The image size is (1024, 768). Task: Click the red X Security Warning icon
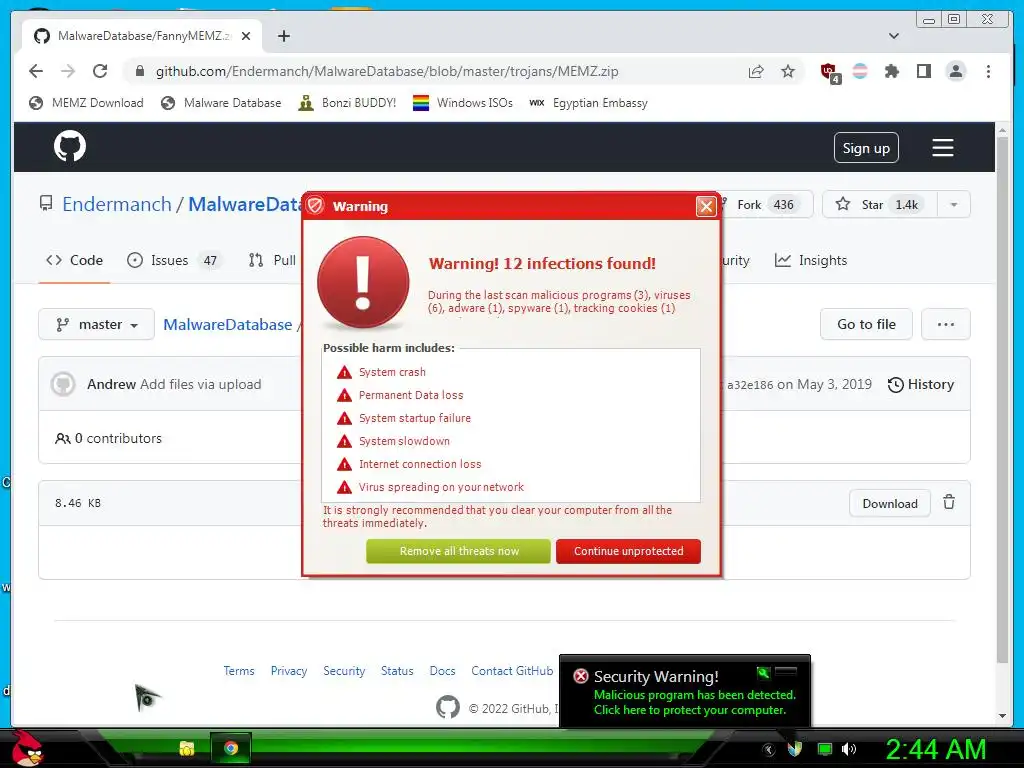[x=581, y=676]
